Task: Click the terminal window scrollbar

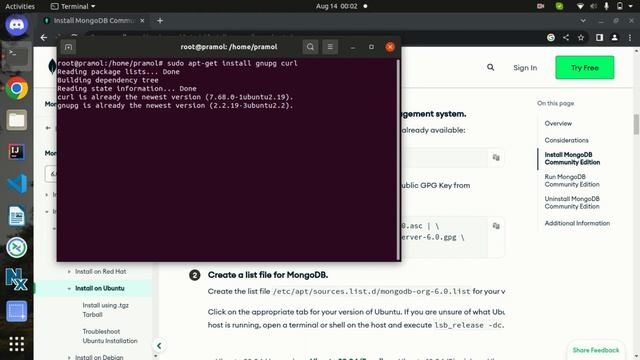Action: tap(398, 159)
